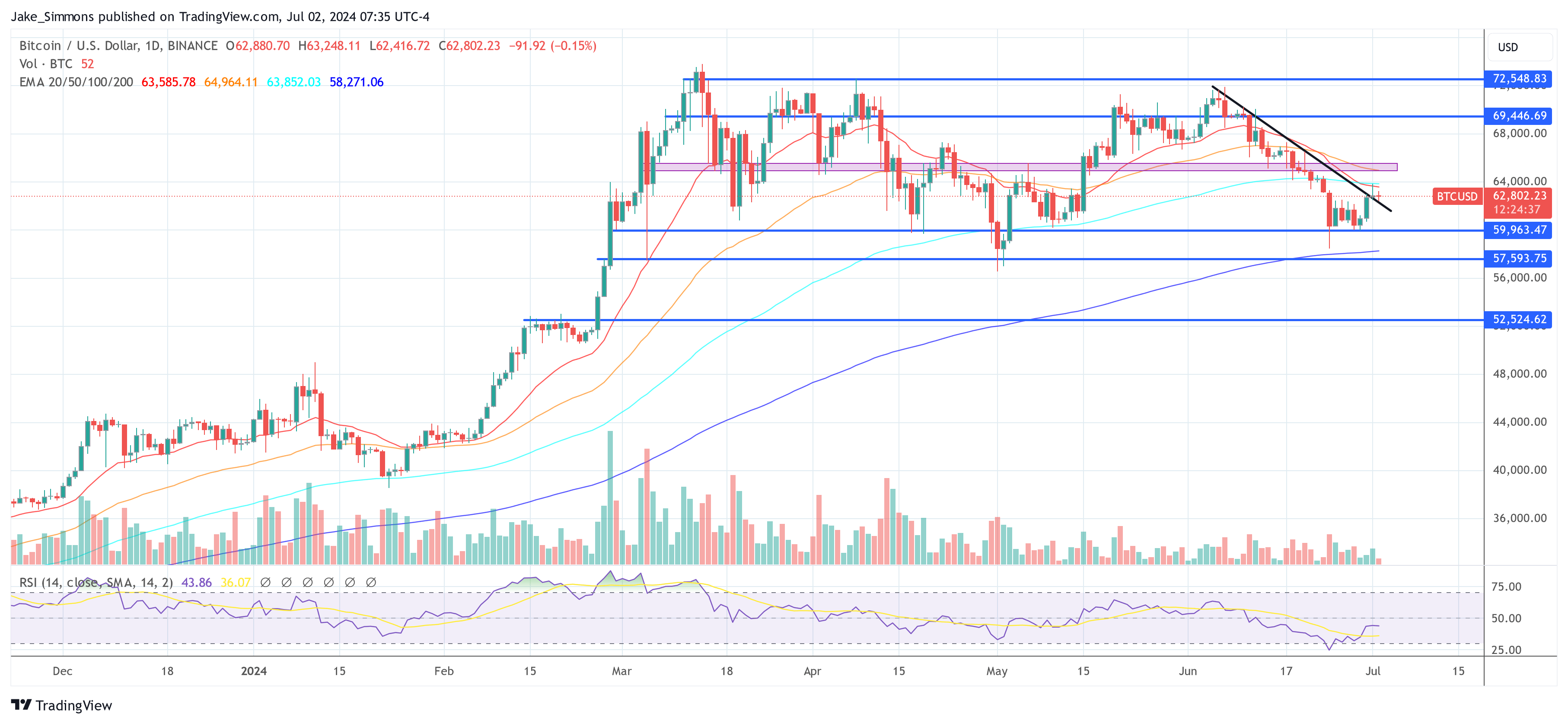Click the RSI value 43.86
The height and width of the screenshot is (724, 1568).
(x=197, y=583)
